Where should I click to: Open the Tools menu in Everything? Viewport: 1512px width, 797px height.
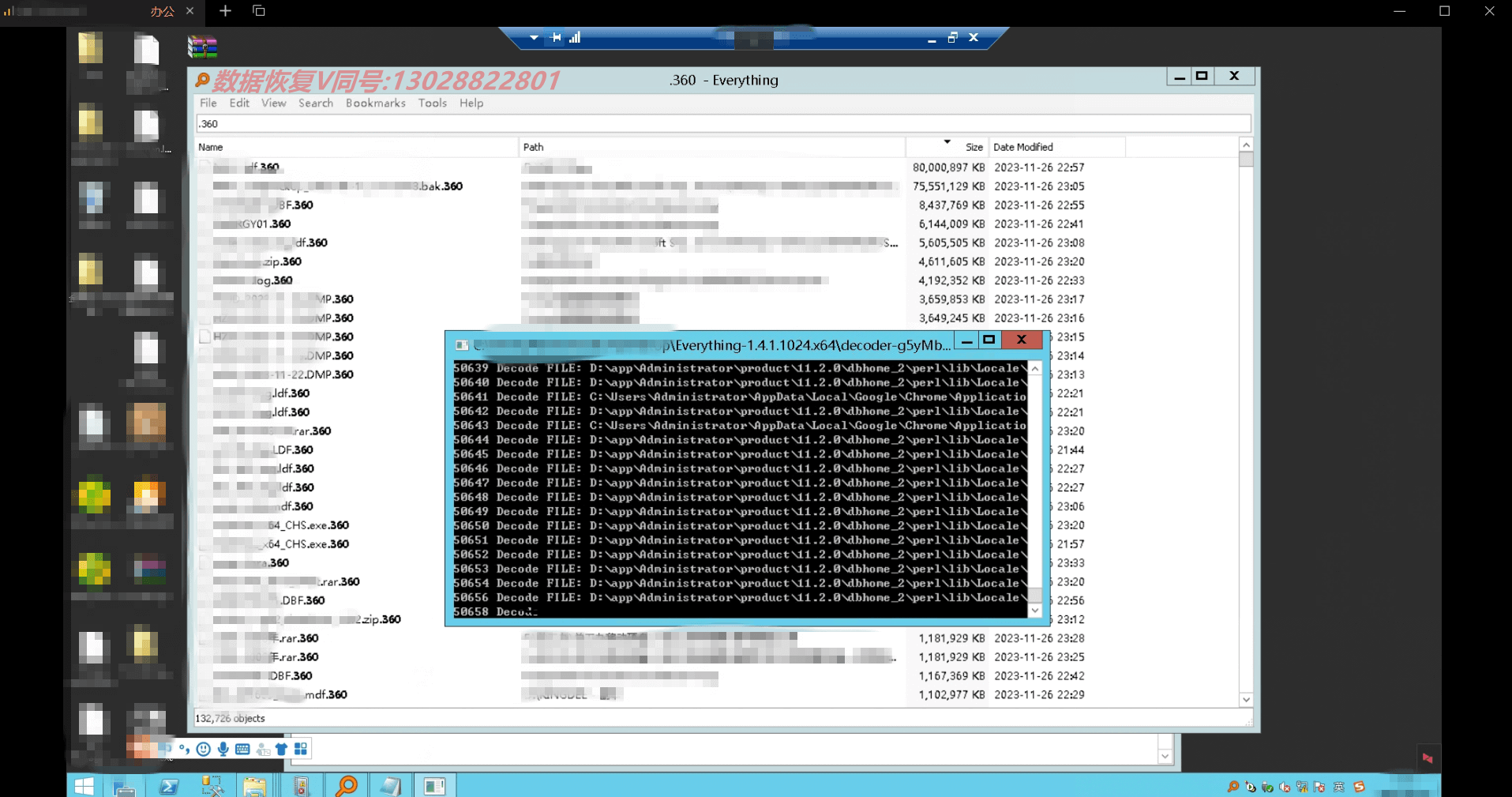pos(433,103)
